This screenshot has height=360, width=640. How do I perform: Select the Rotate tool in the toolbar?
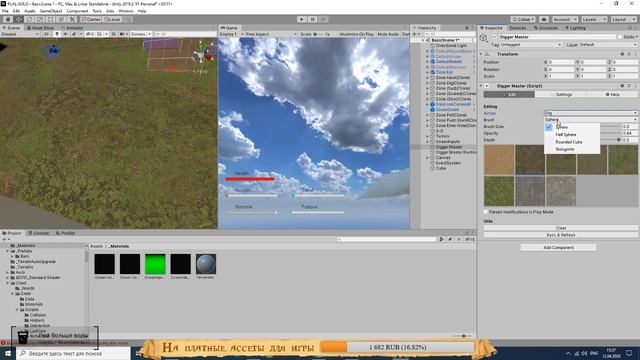pyautogui.click(x=29, y=19)
